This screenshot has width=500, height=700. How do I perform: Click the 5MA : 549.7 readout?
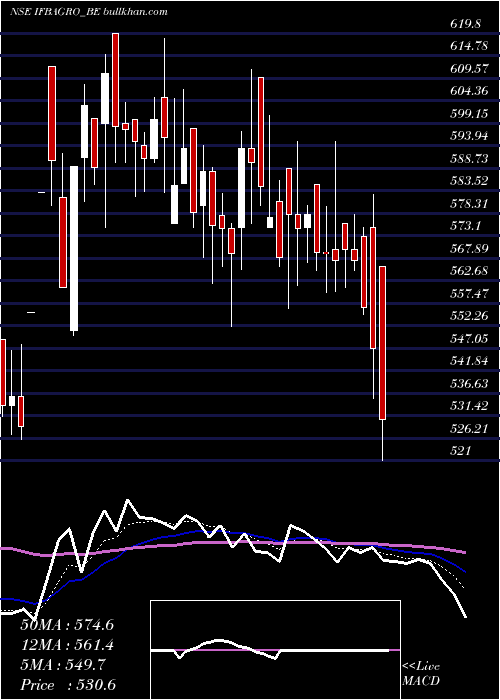[x=63, y=665]
